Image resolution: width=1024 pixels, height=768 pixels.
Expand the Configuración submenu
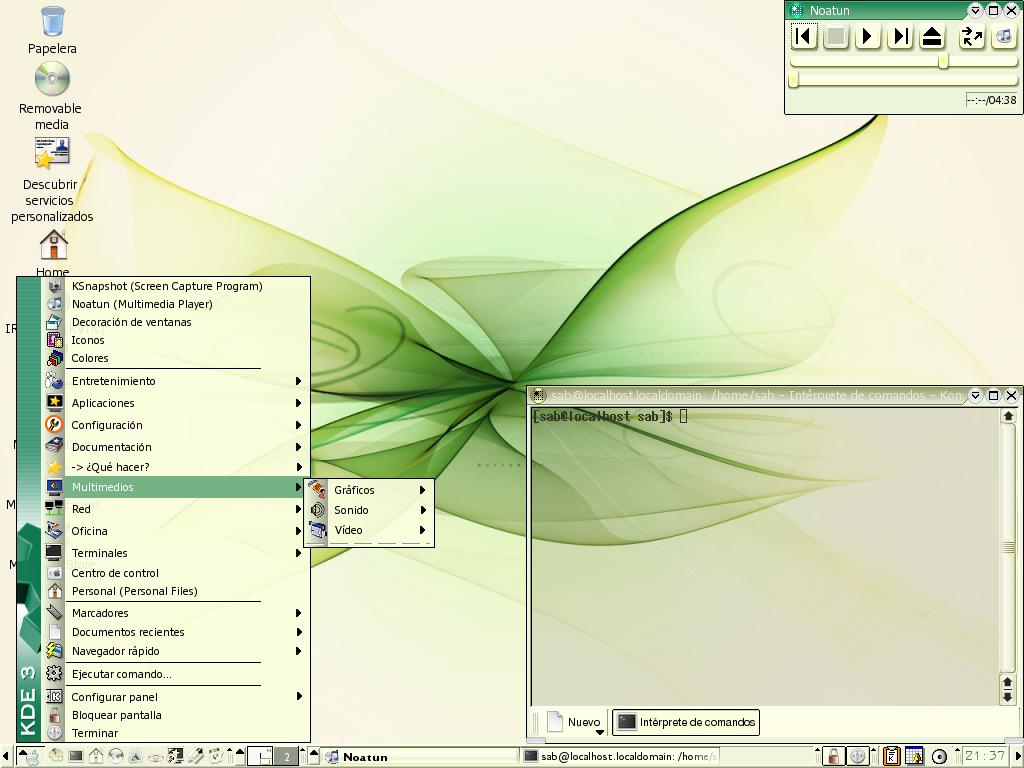click(x=176, y=425)
